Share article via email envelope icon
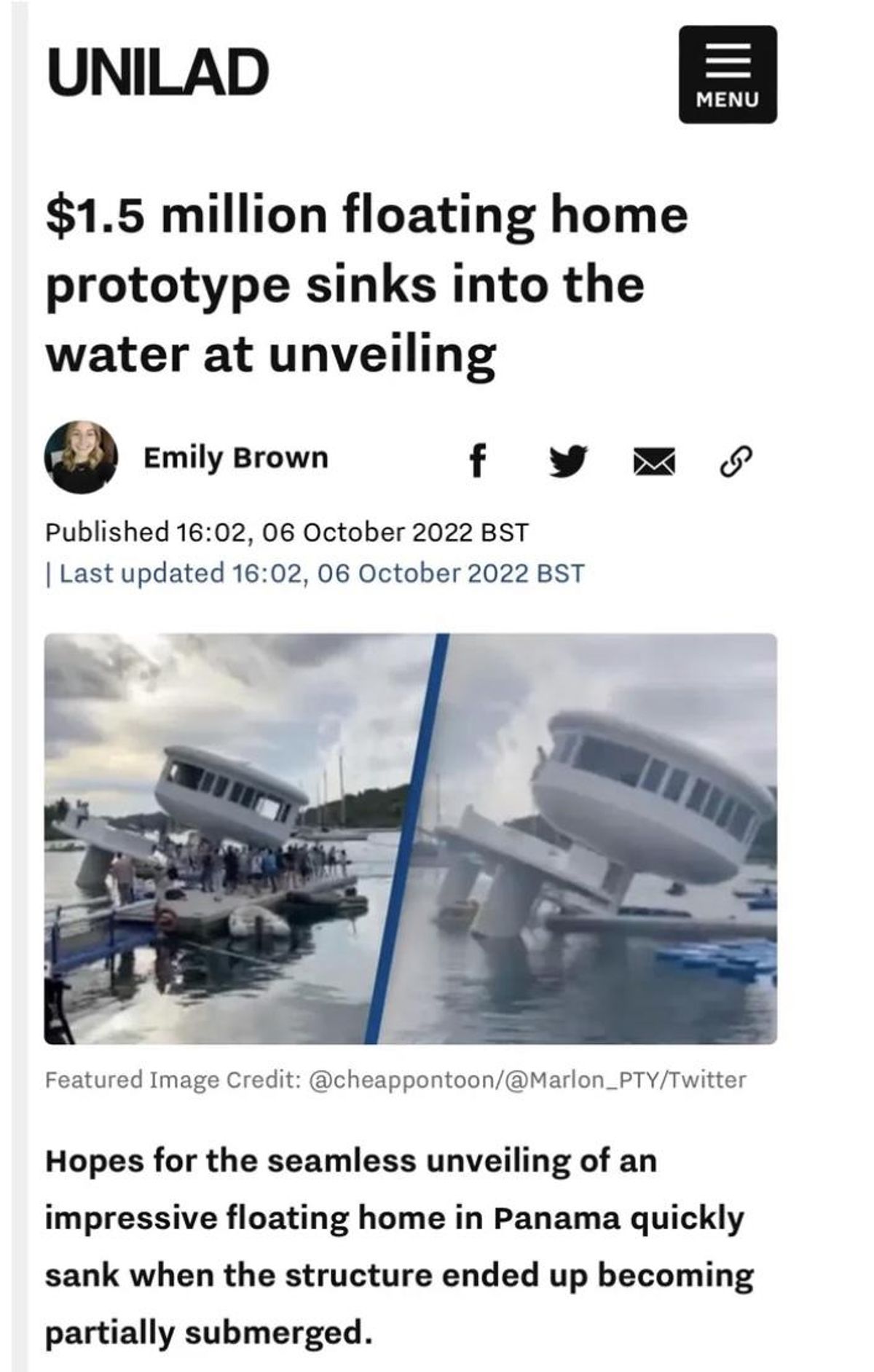Viewport: 874px width, 1372px height. [652, 463]
